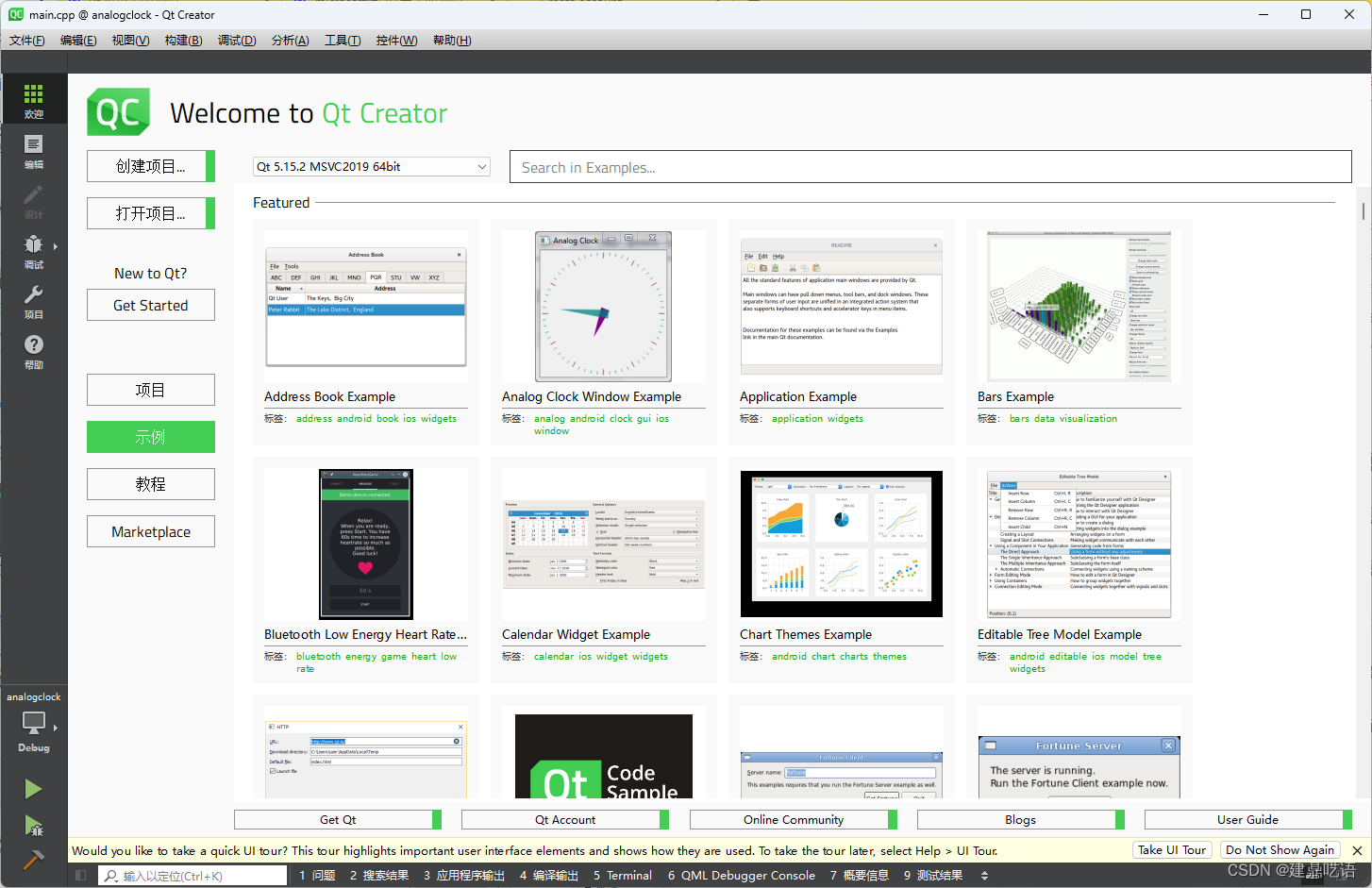Toggle left sidebar visibility icon
The width and height of the screenshot is (1372, 888).
point(81,876)
